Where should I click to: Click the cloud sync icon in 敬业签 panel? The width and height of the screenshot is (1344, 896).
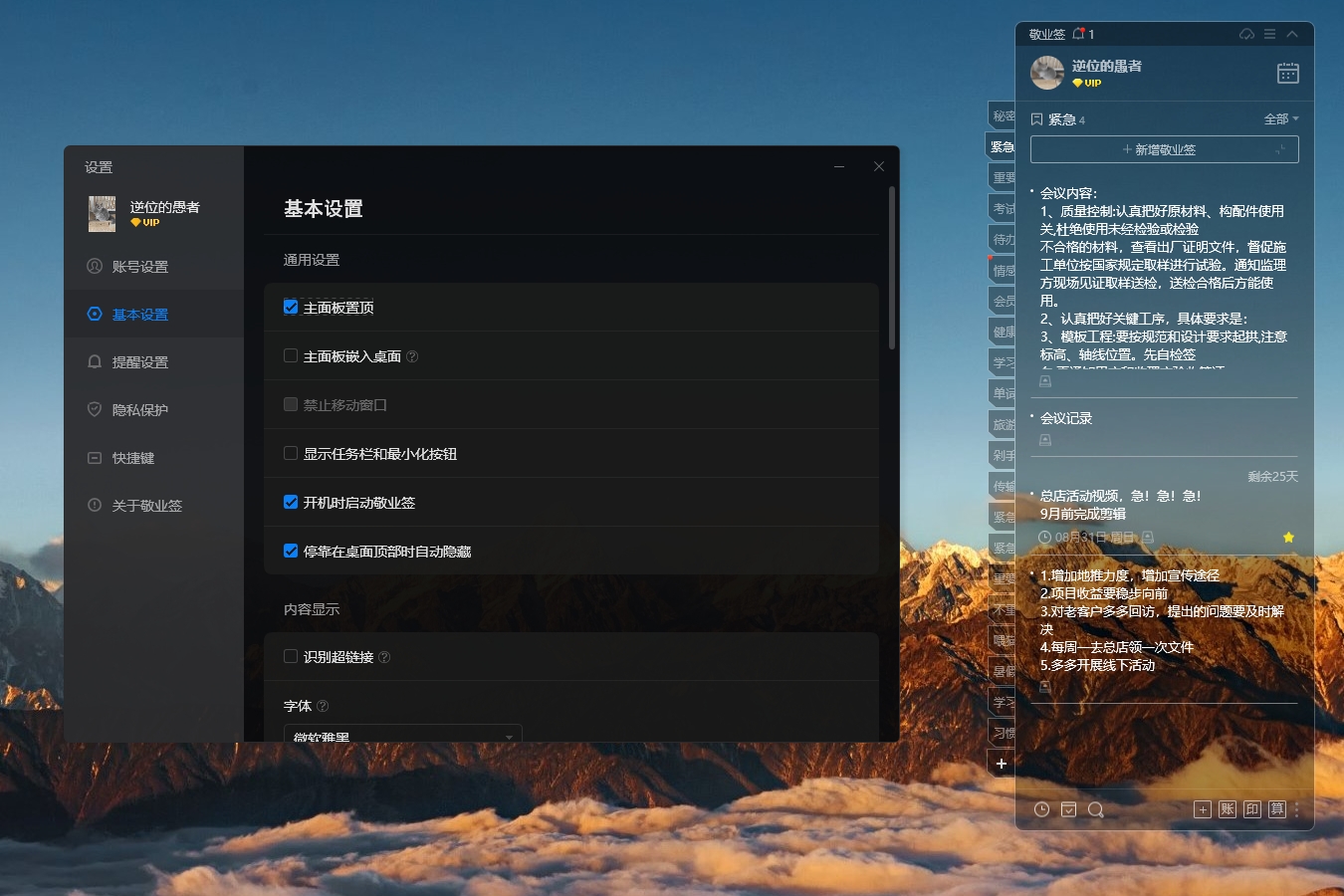(1246, 34)
